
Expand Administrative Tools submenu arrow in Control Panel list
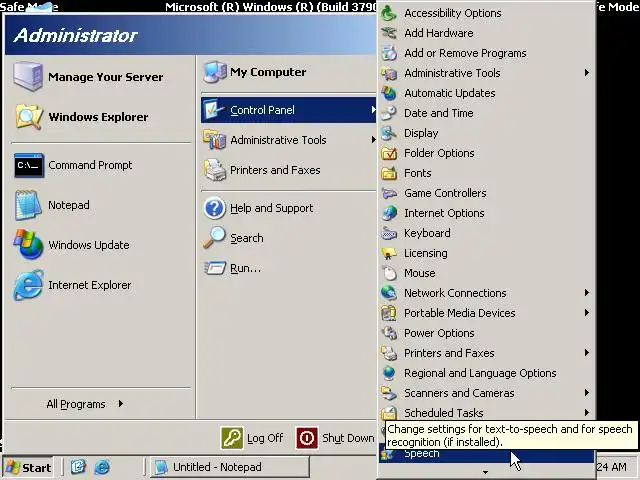587,73
